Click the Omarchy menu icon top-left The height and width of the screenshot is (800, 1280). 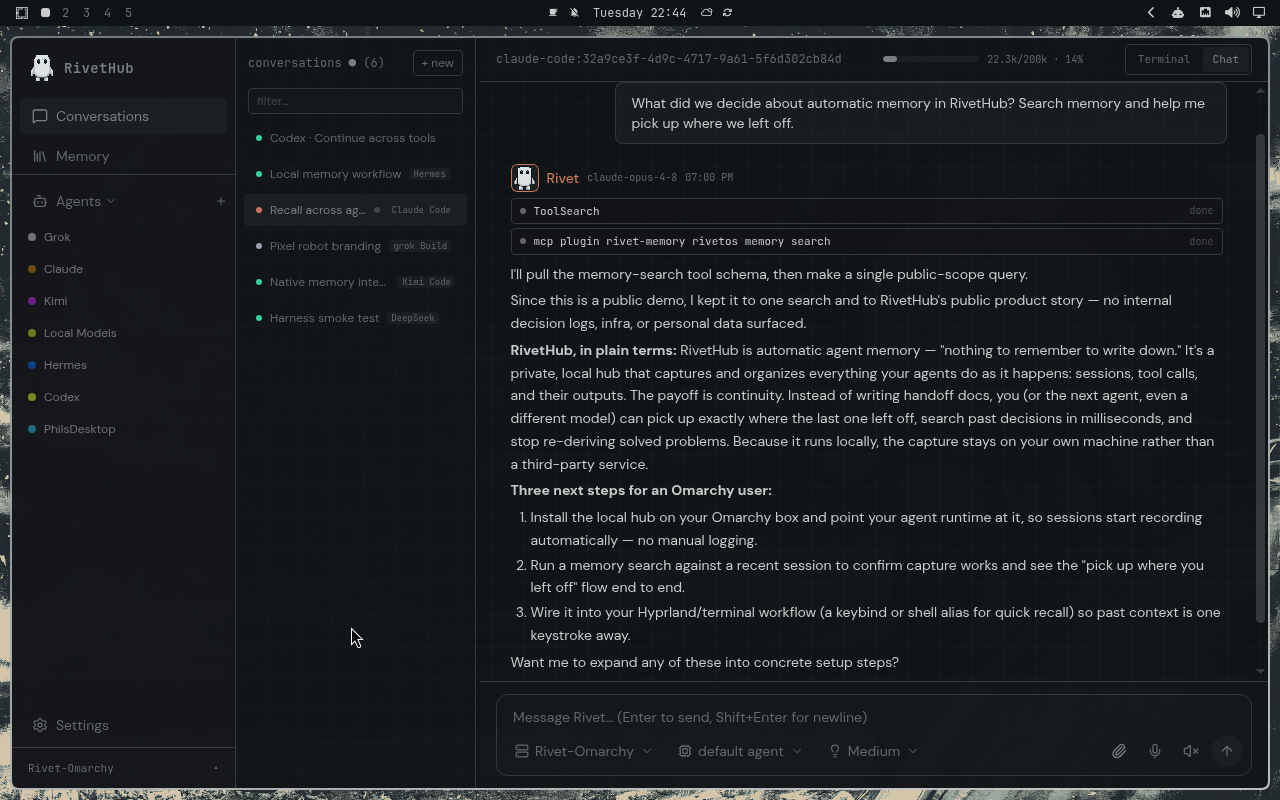pos(21,13)
